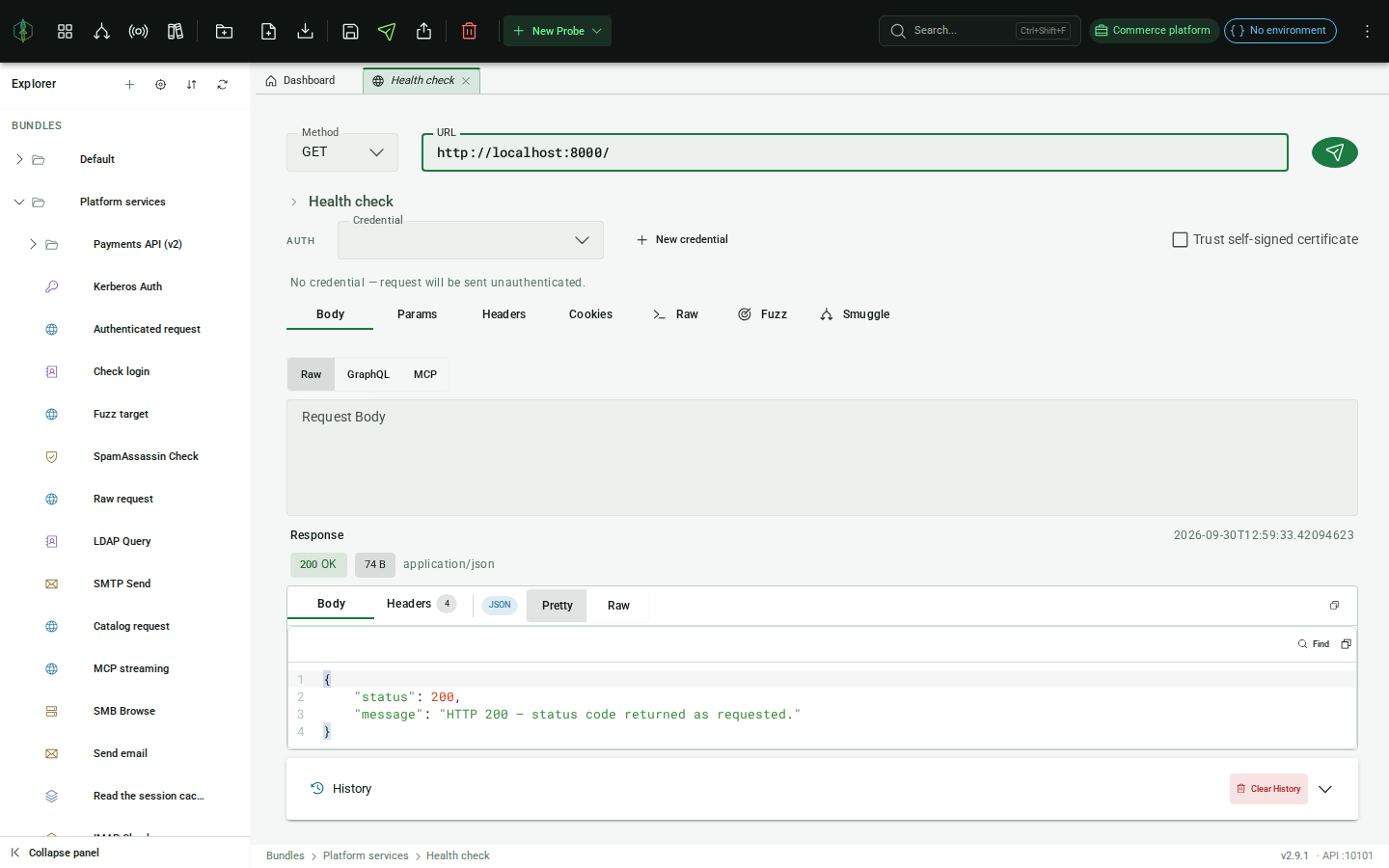Switch to the Dashboard tab
Screen dimensions: 1389x868
click(300, 81)
